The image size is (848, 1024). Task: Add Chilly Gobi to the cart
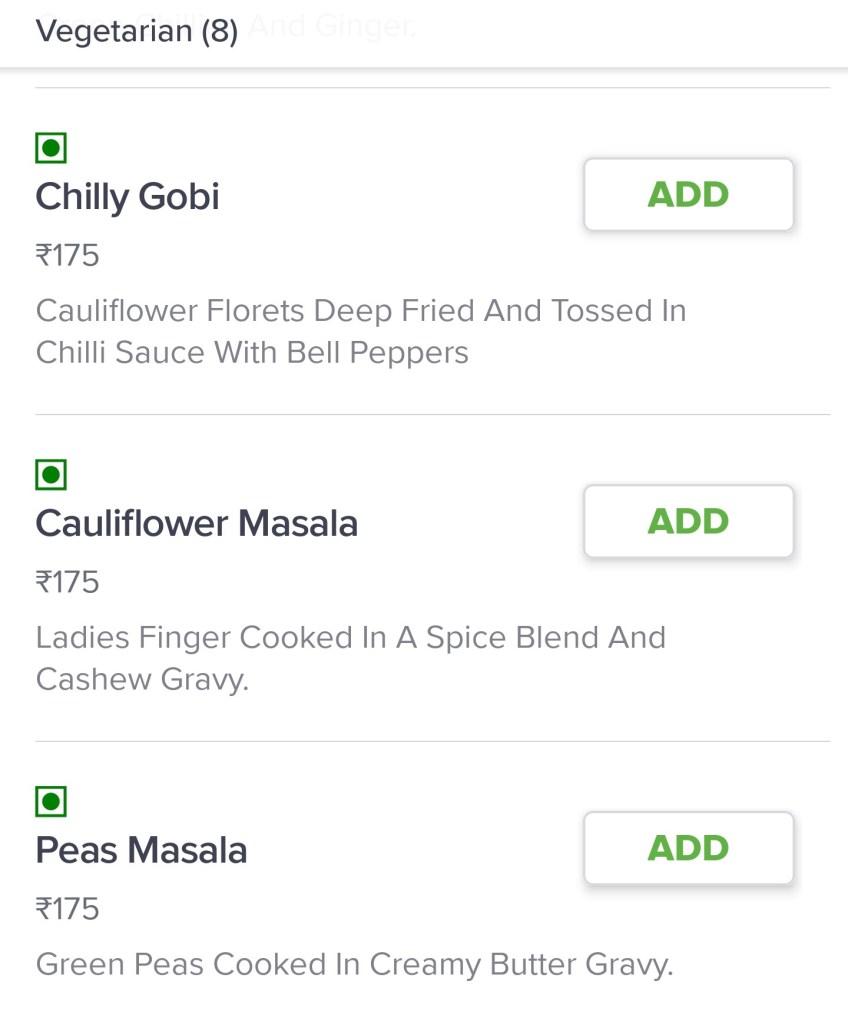pyautogui.click(x=688, y=195)
